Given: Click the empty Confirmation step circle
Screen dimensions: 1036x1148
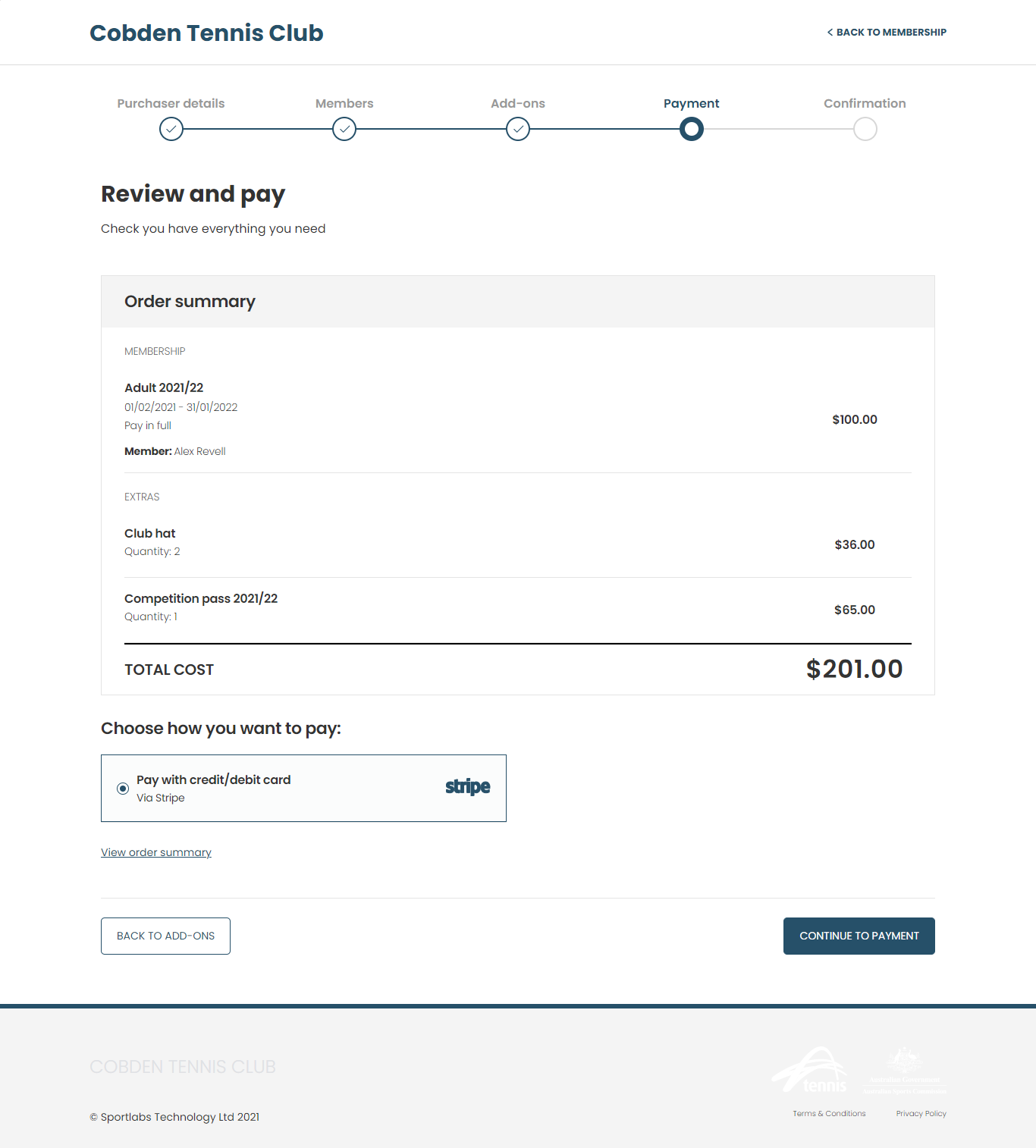Looking at the screenshot, I should pyautogui.click(x=865, y=130).
